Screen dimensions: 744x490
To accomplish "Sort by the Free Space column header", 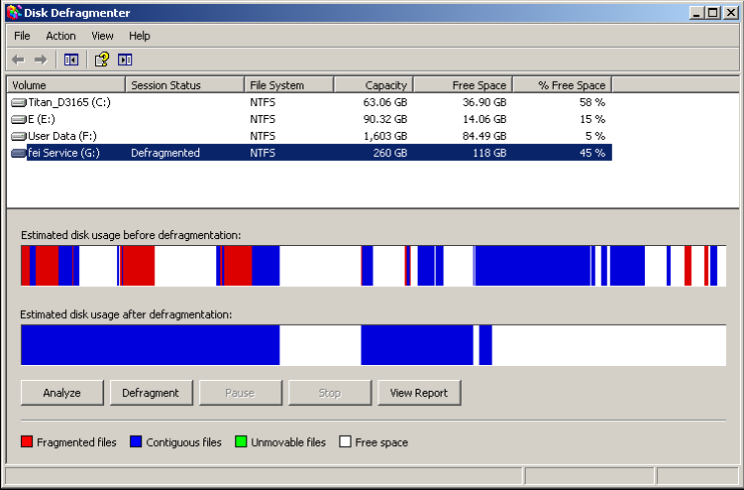I will pos(463,85).
